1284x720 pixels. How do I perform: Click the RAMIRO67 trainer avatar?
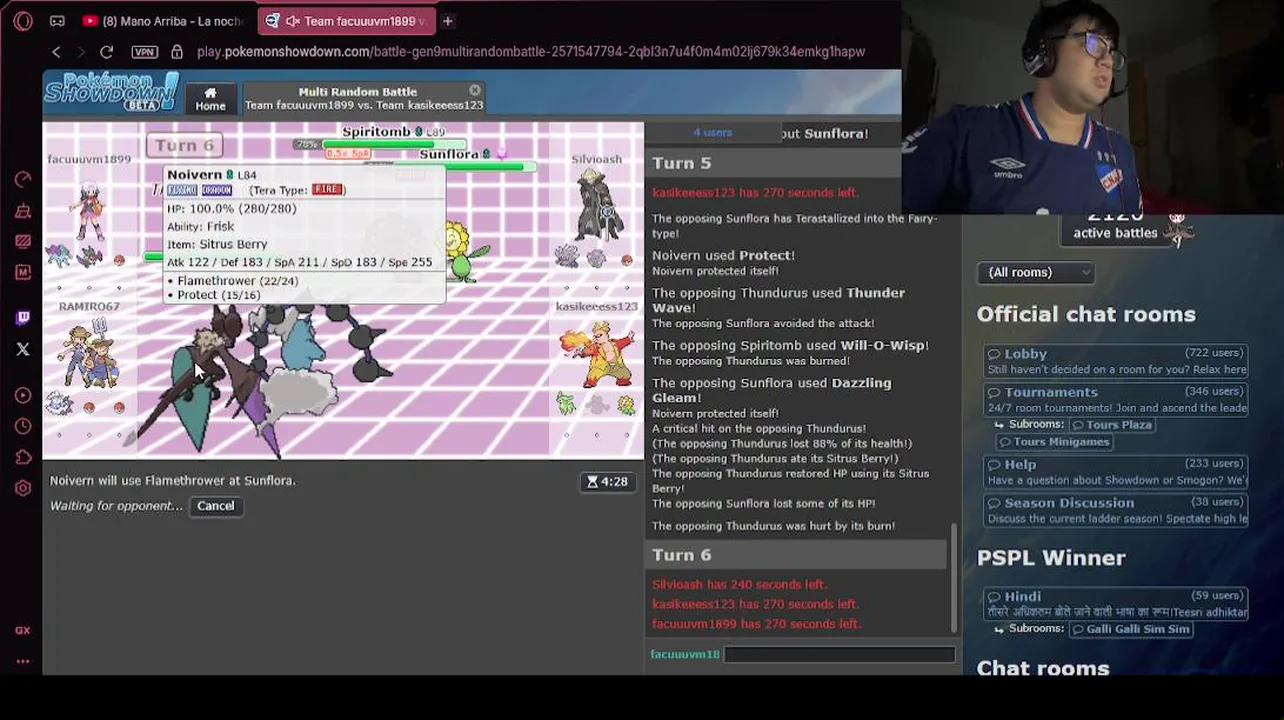coord(88,352)
